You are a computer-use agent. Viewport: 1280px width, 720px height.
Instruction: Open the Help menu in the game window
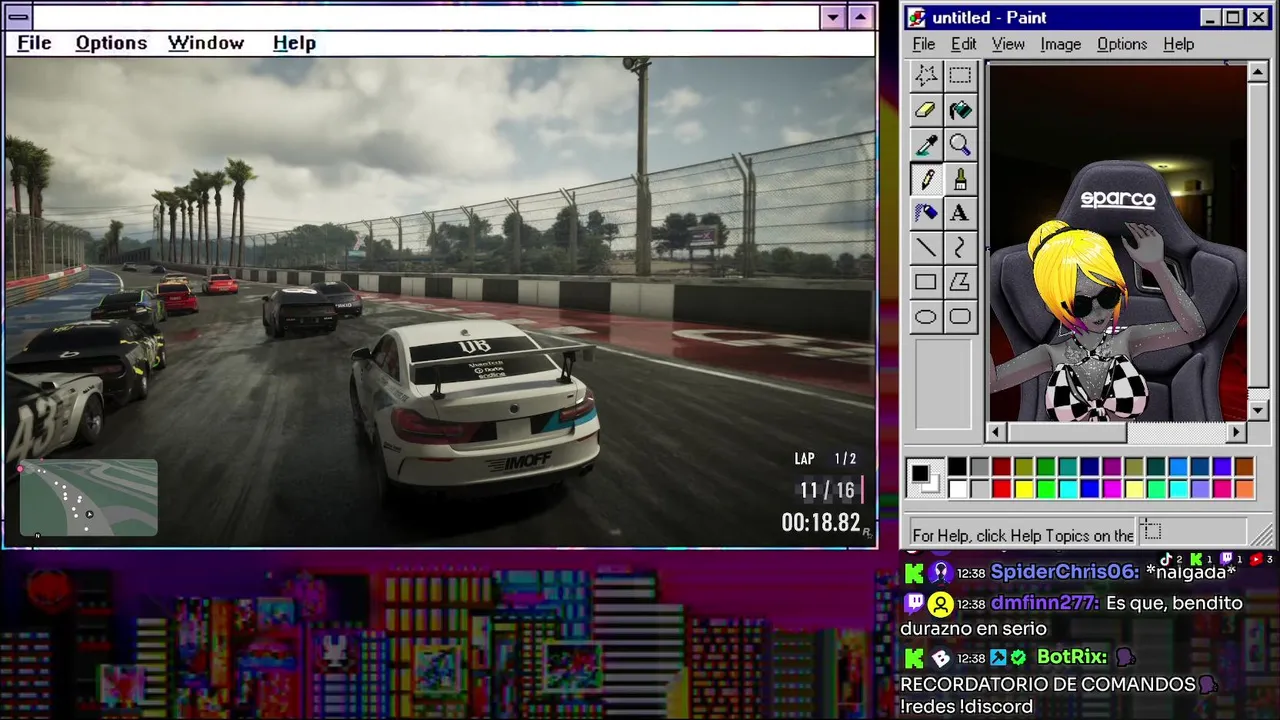click(x=294, y=43)
